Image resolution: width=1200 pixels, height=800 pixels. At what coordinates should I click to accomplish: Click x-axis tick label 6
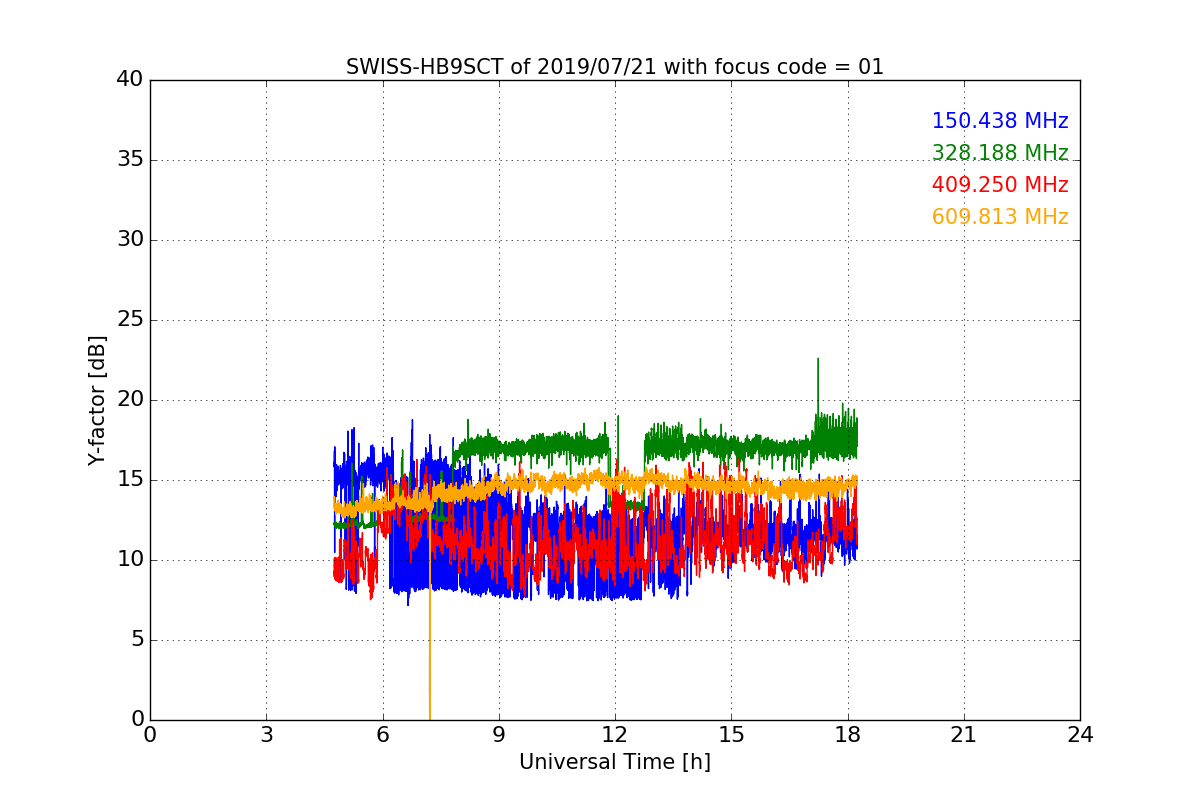tap(382, 735)
